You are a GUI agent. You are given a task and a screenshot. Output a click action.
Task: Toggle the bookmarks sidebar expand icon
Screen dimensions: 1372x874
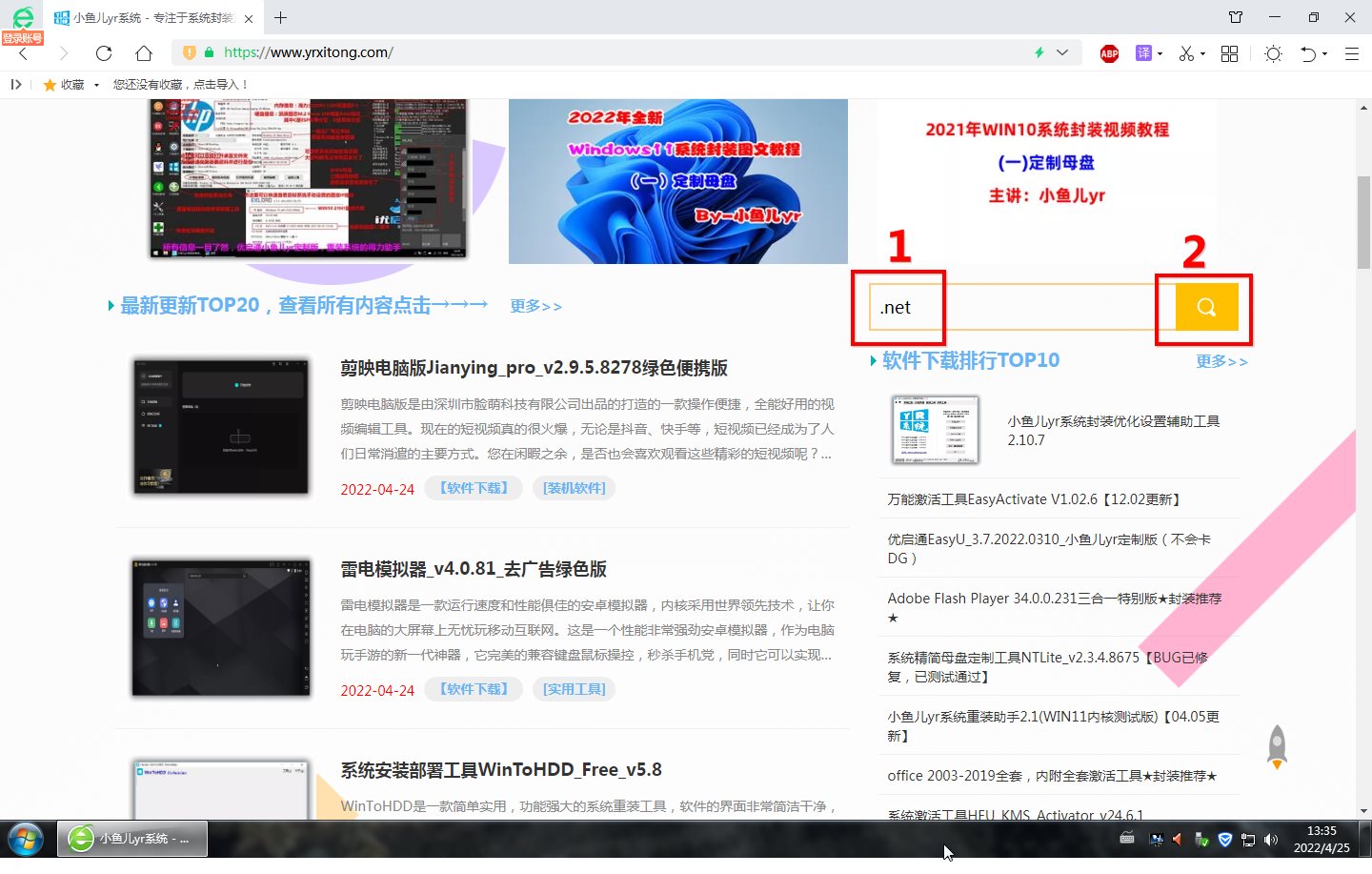coord(16,84)
